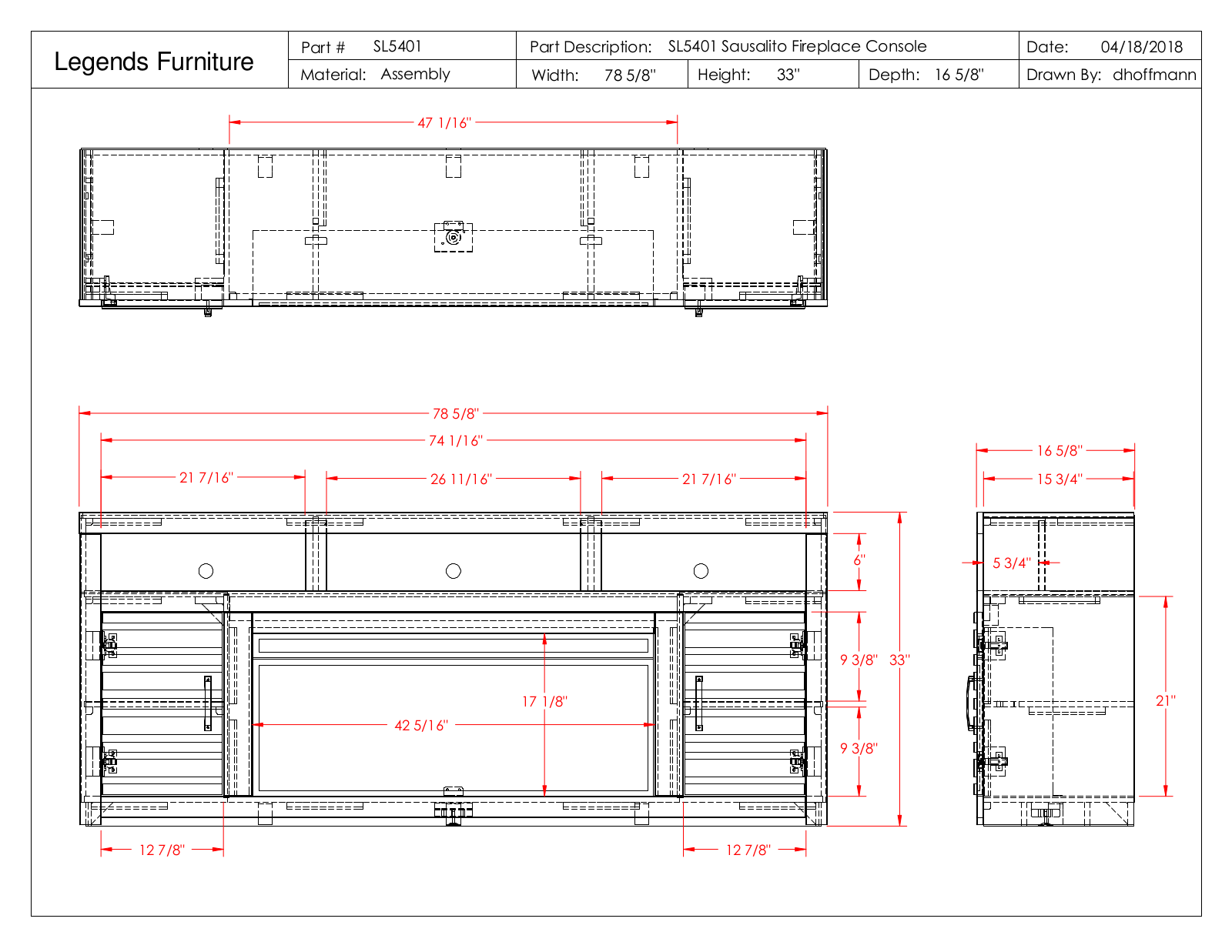This screenshot has height=952, width=1232.
Task: Click the right door handle in front view
Action: coord(699,703)
